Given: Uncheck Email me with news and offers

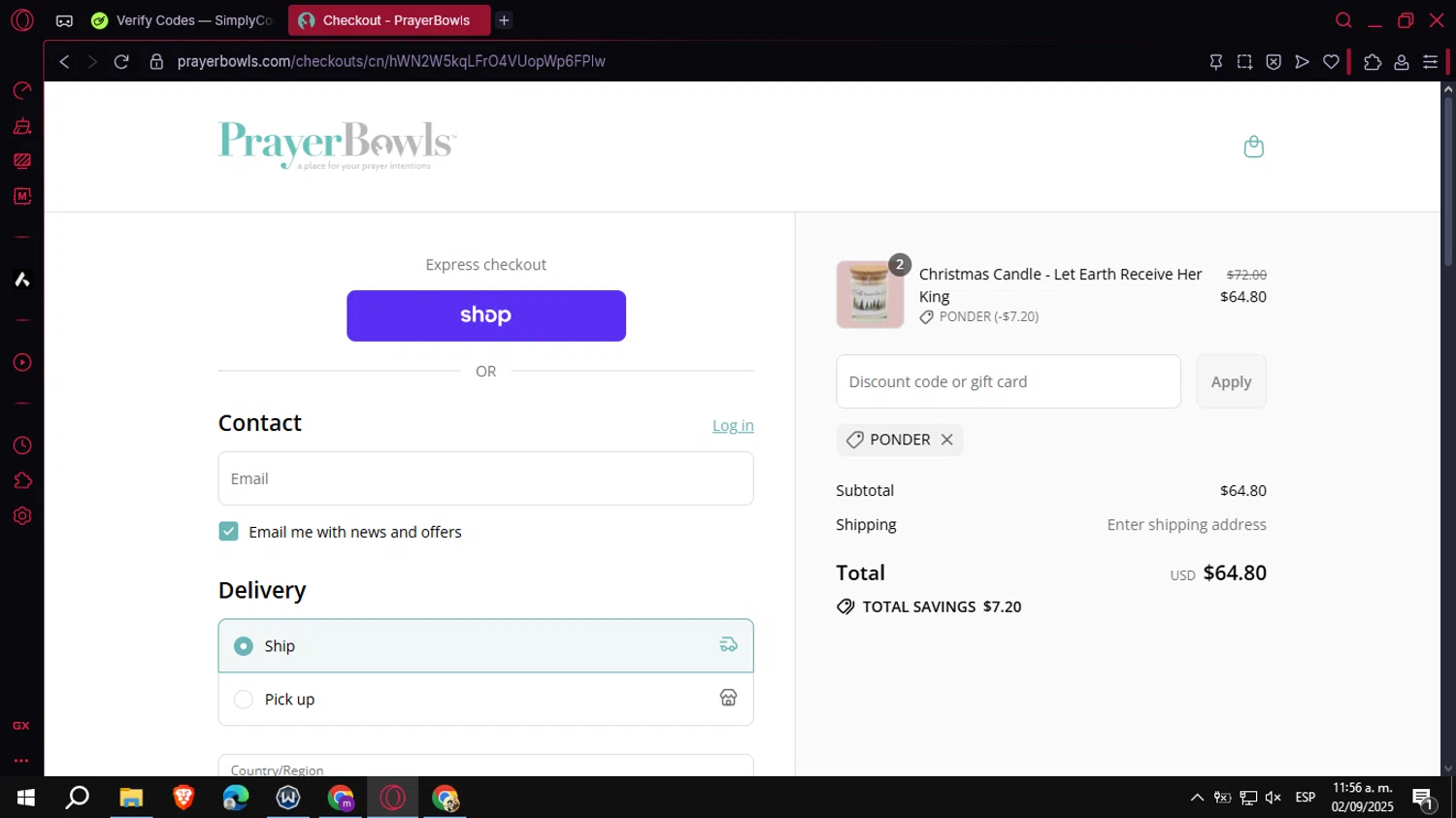Looking at the screenshot, I should tap(228, 532).
